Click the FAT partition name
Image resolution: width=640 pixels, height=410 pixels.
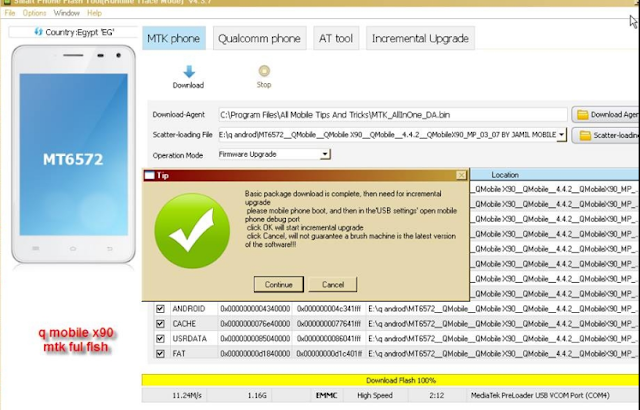(x=179, y=354)
